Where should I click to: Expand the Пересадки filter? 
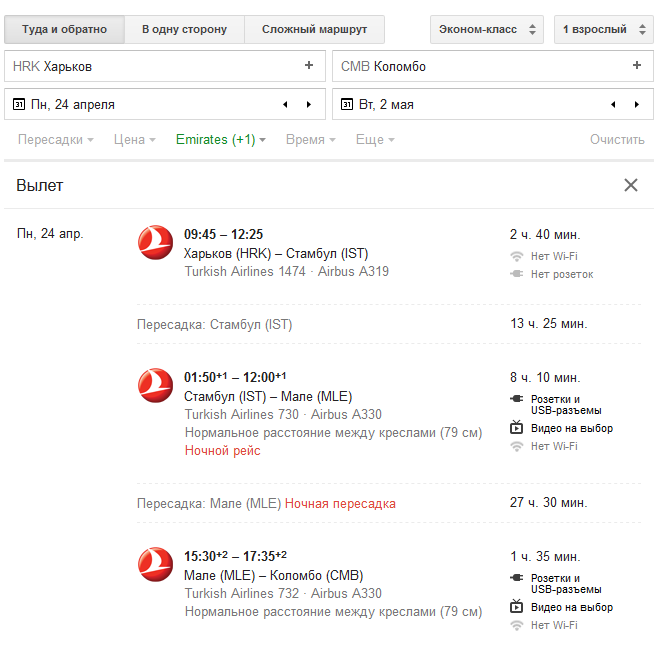[56, 140]
